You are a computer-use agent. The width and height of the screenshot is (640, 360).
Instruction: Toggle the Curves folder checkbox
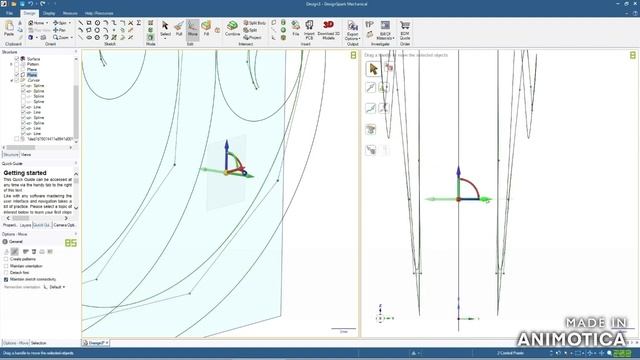(x=17, y=80)
